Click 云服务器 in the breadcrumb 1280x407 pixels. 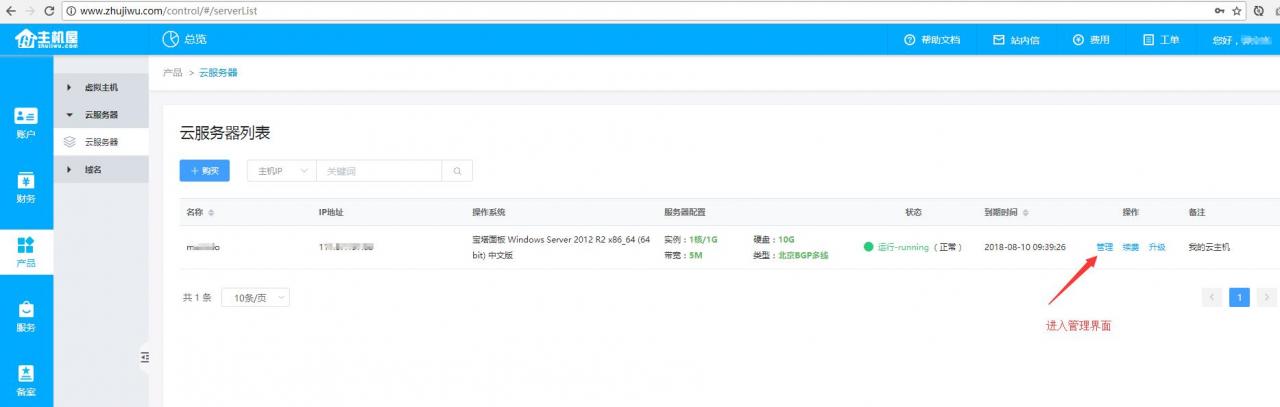pyautogui.click(x=218, y=73)
